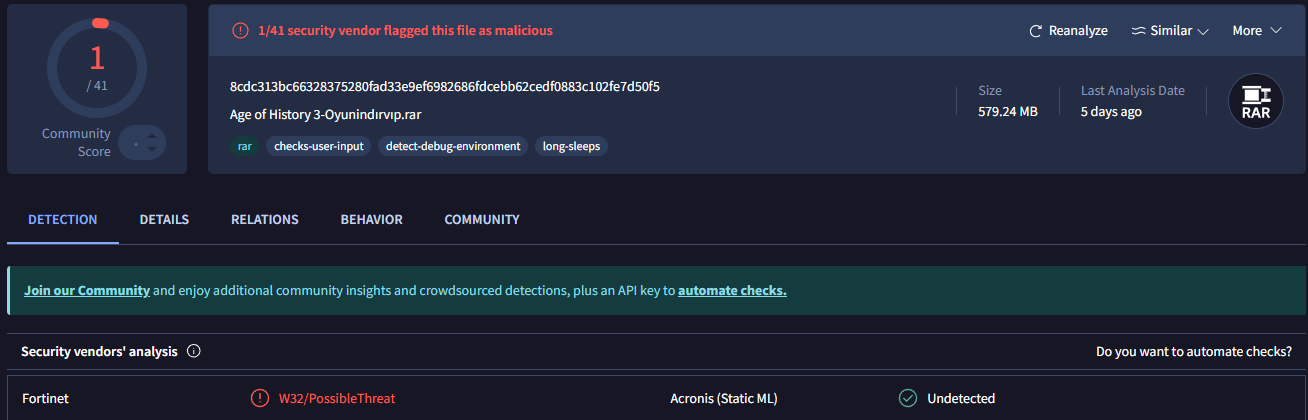Viewport: 1308px width, 420px height.
Task: Click the Reanalyze refresh icon
Action: (x=1036, y=31)
